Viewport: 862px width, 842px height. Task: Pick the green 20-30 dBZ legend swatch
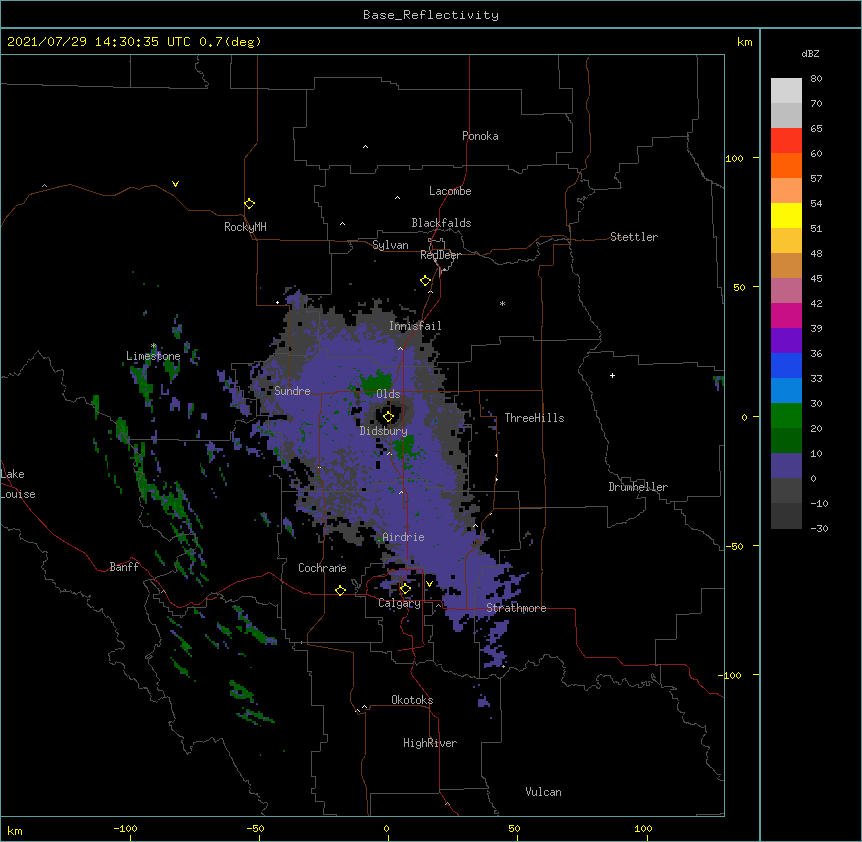(786, 416)
